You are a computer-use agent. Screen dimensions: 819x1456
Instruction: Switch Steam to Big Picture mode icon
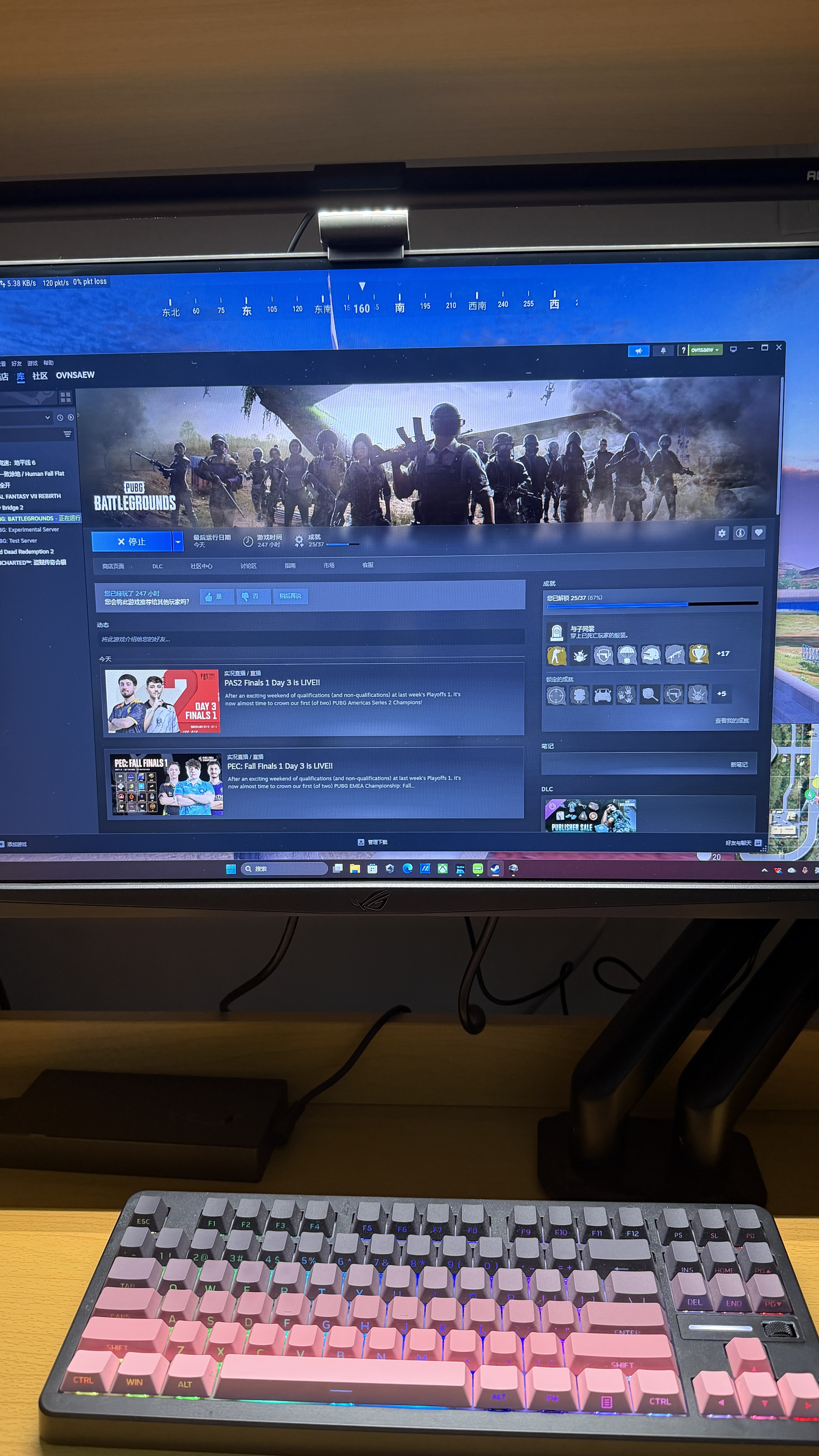click(733, 349)
